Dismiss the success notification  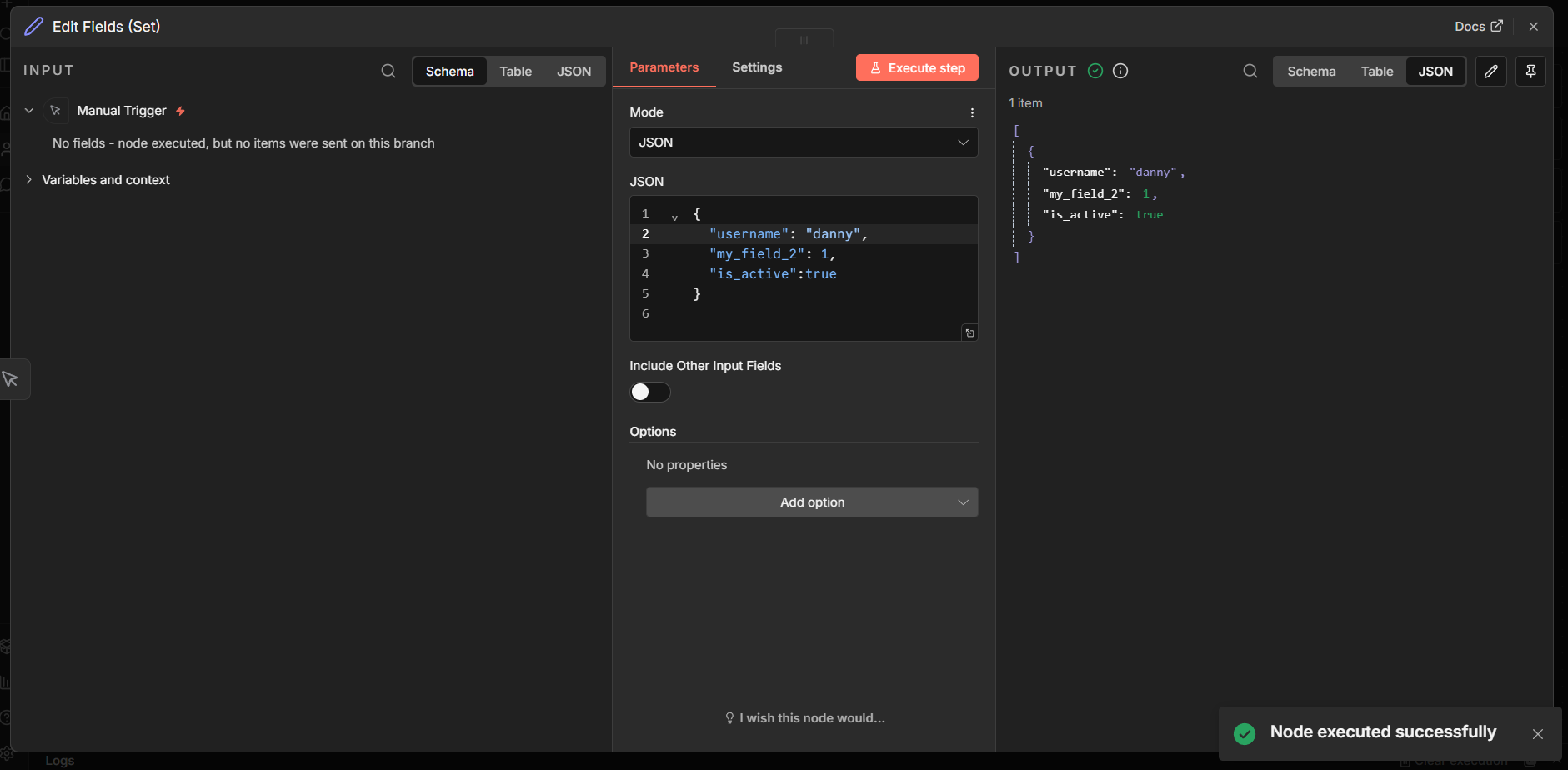[1537, 733]
